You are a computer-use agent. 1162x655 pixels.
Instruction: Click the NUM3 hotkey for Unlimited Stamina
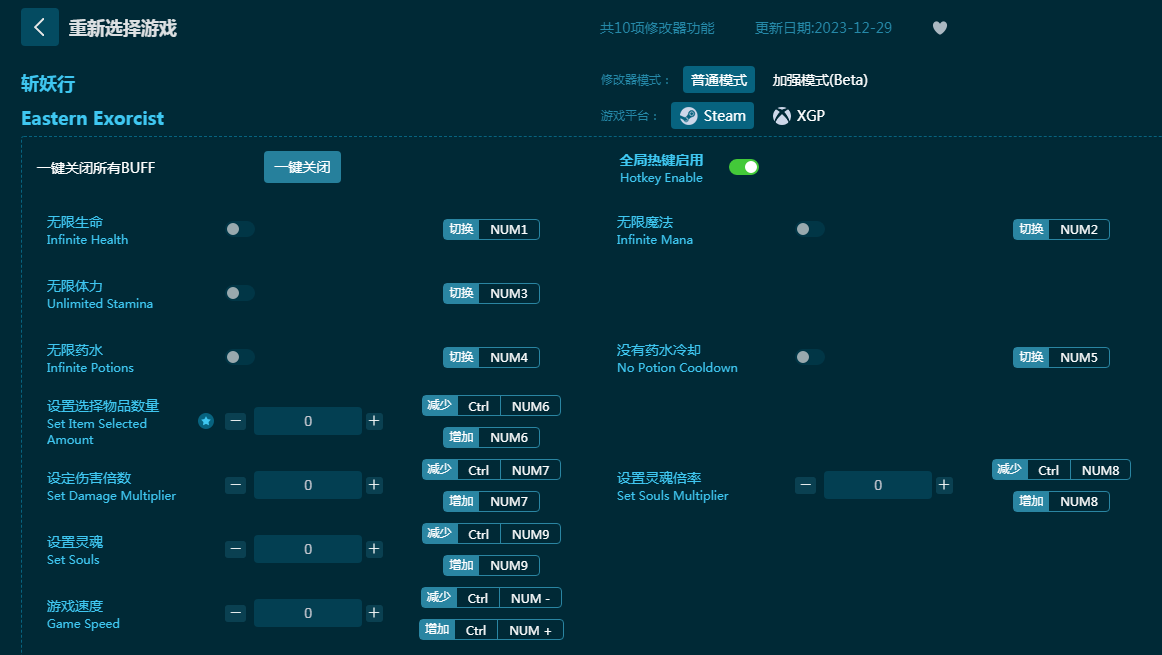[x=509, y=293]
